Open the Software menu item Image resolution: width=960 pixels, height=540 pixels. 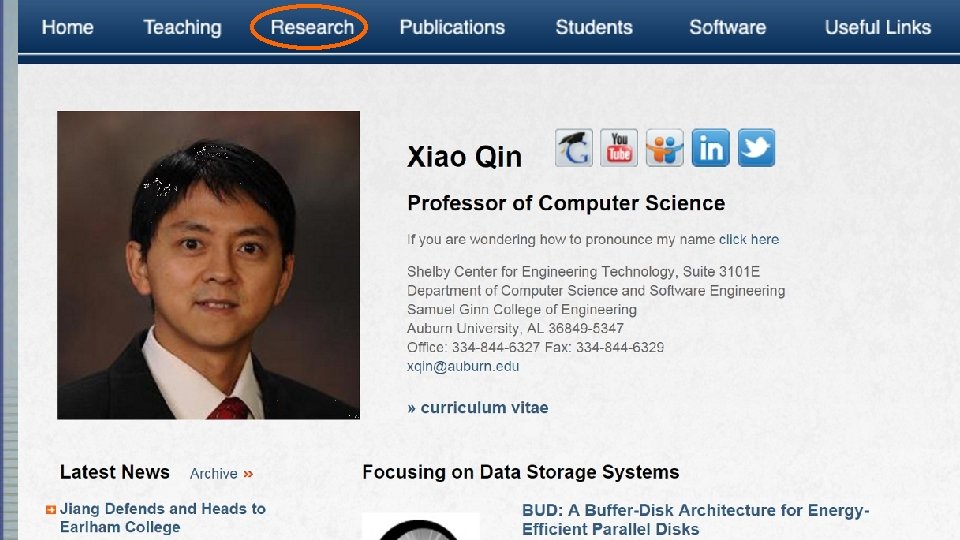click(727, 27)
